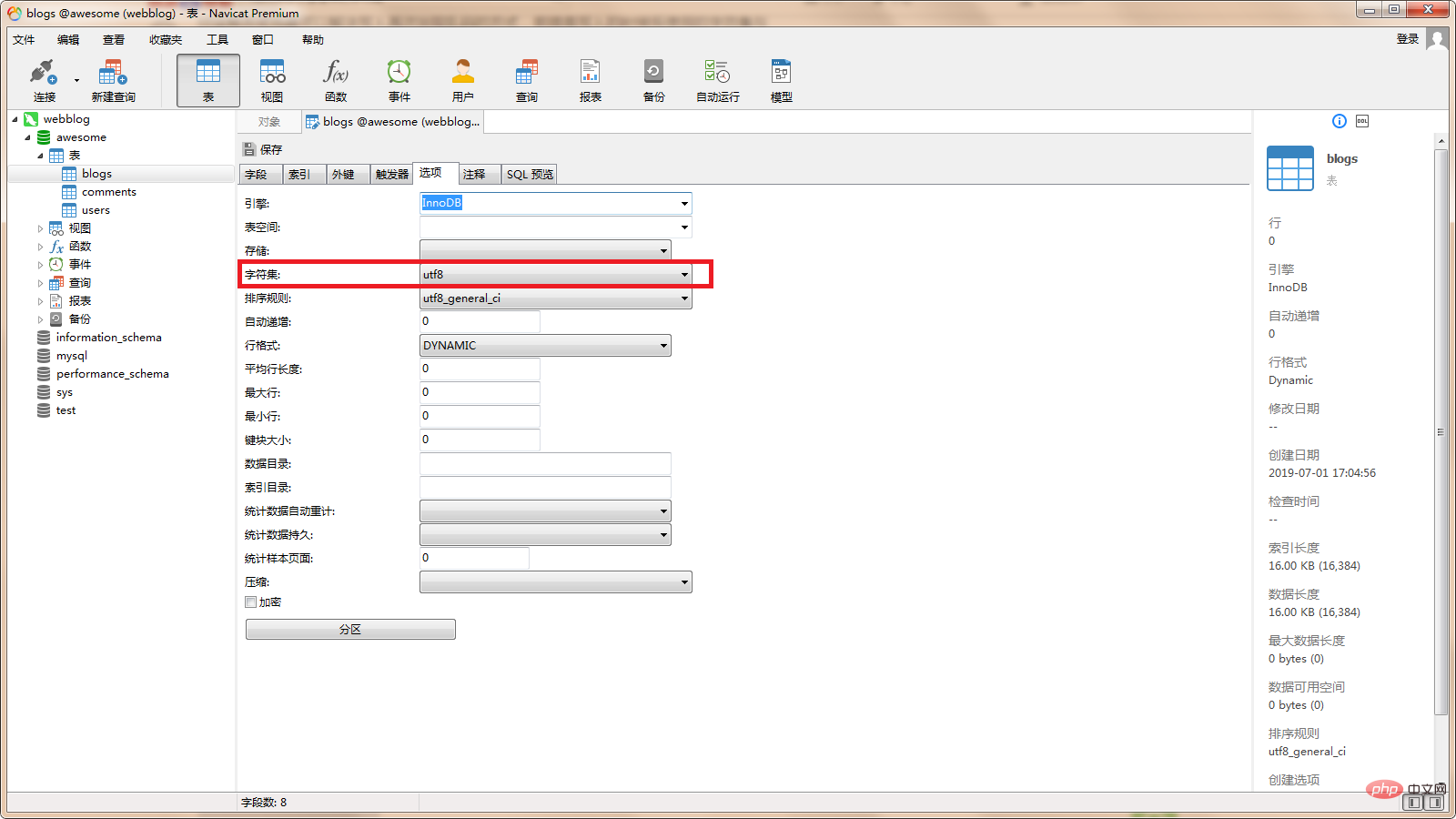Select the blogs table in tree
1456x819 pixels.
point(96,174)
